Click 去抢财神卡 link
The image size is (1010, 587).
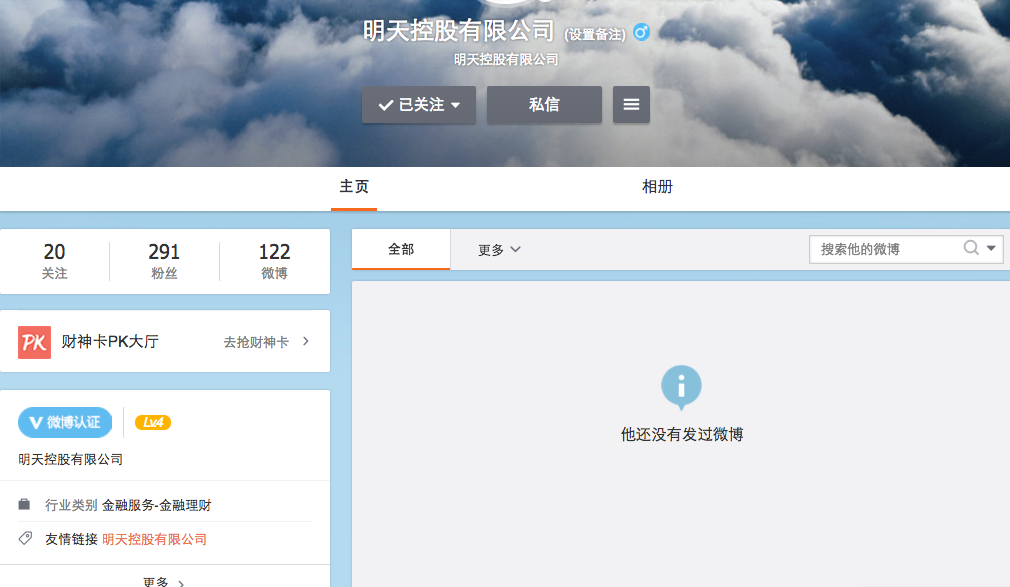coord(256,342)
